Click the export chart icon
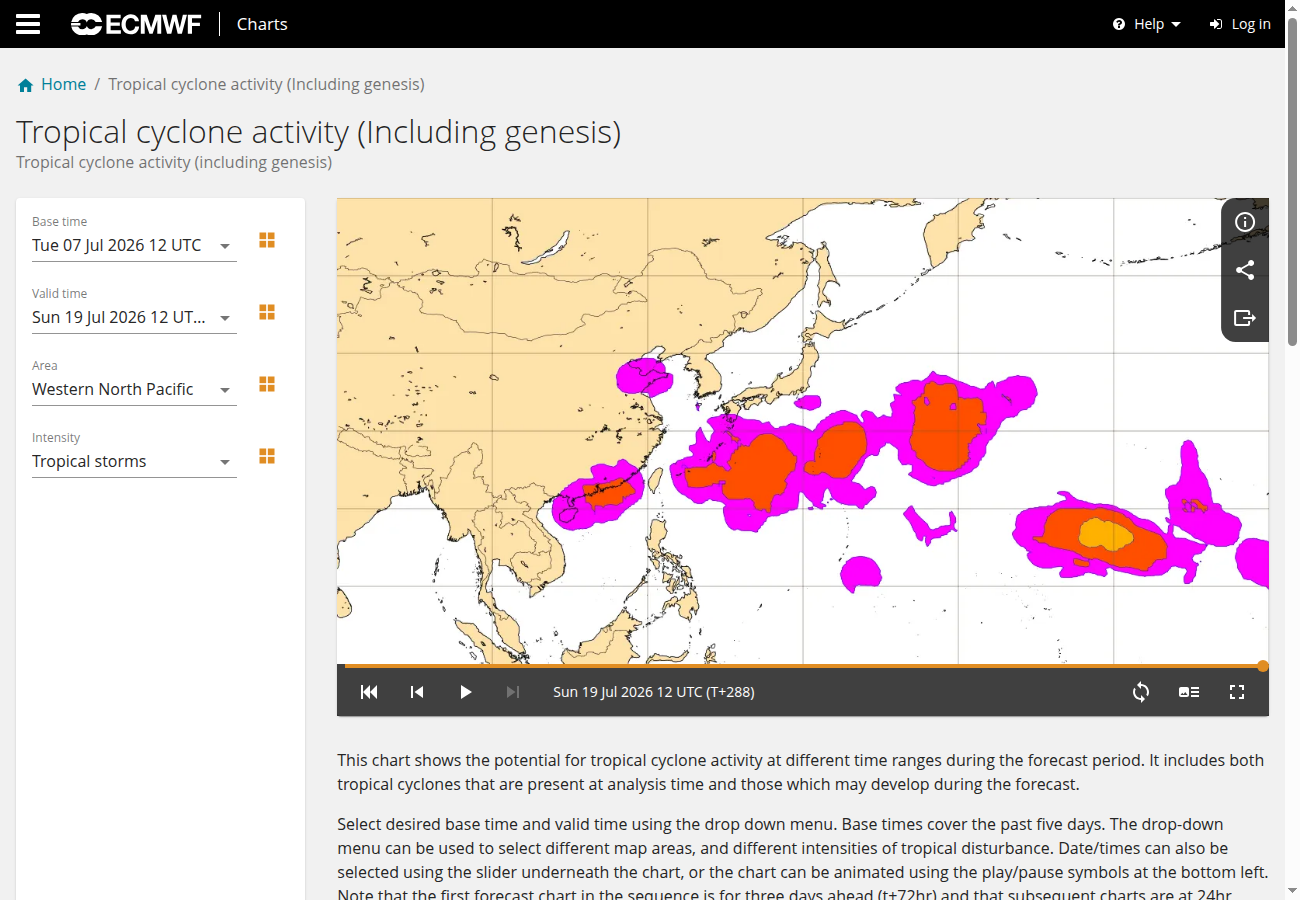 pos(1245,318)
